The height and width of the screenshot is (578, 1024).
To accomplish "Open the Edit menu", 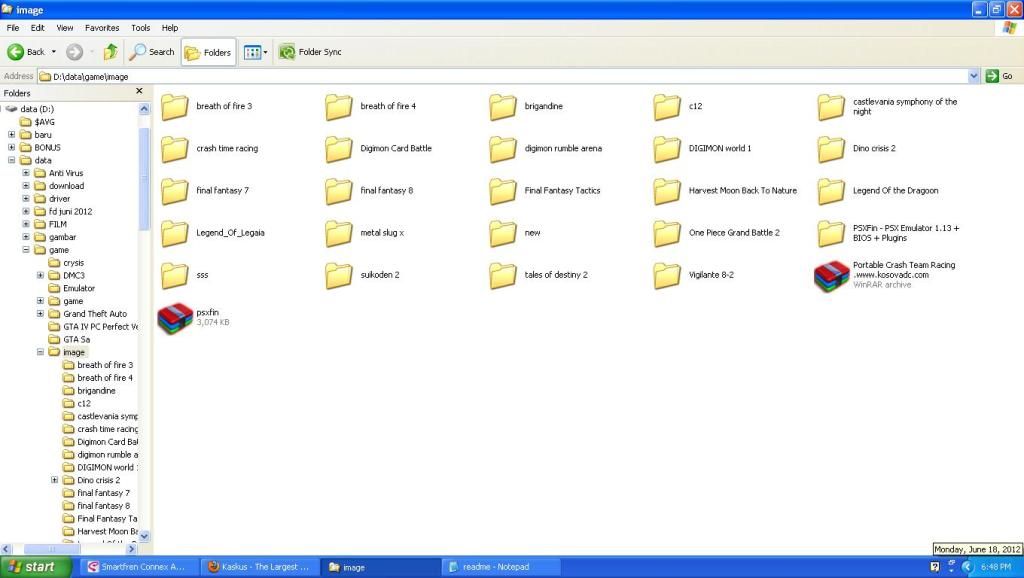I will point(38,27).
